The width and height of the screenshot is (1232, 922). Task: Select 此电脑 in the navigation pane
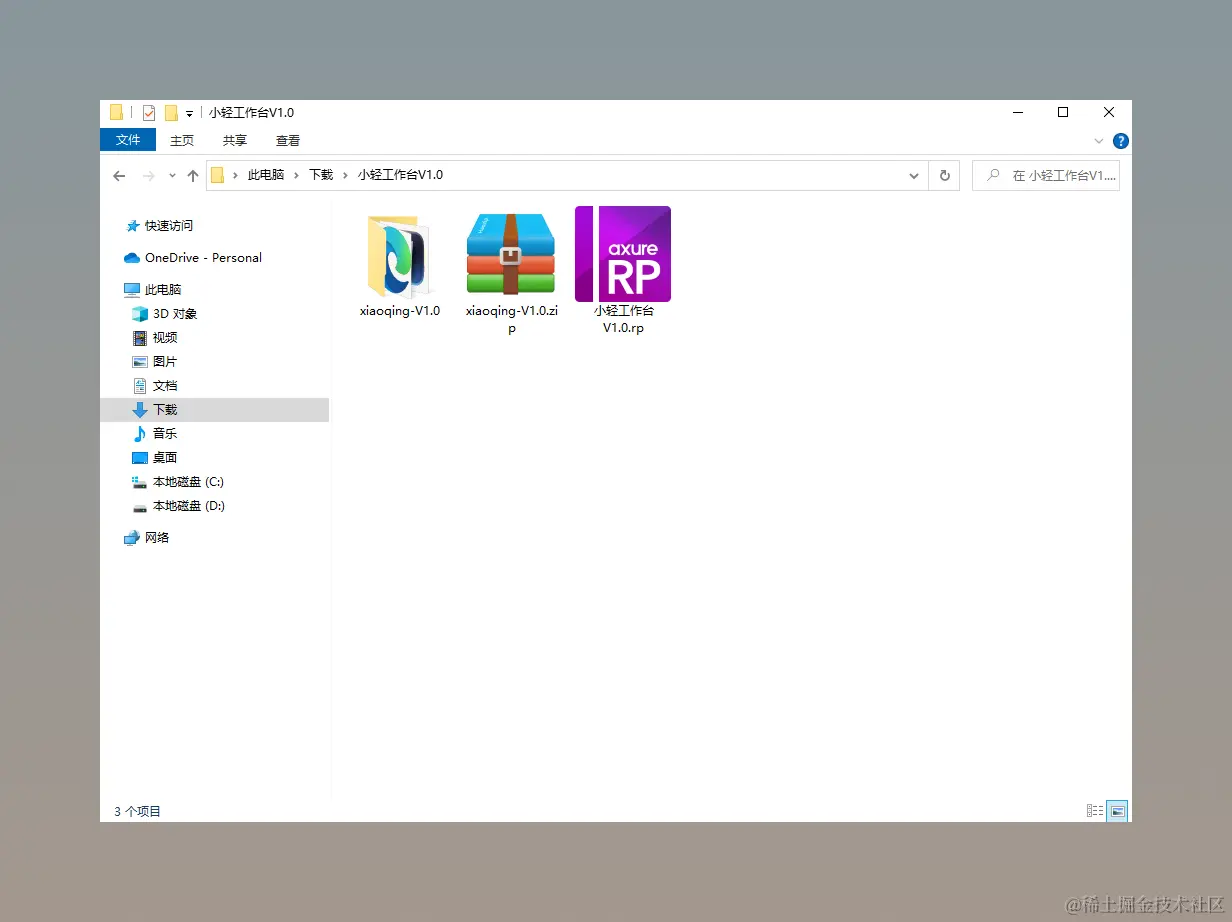click(153, 290)
